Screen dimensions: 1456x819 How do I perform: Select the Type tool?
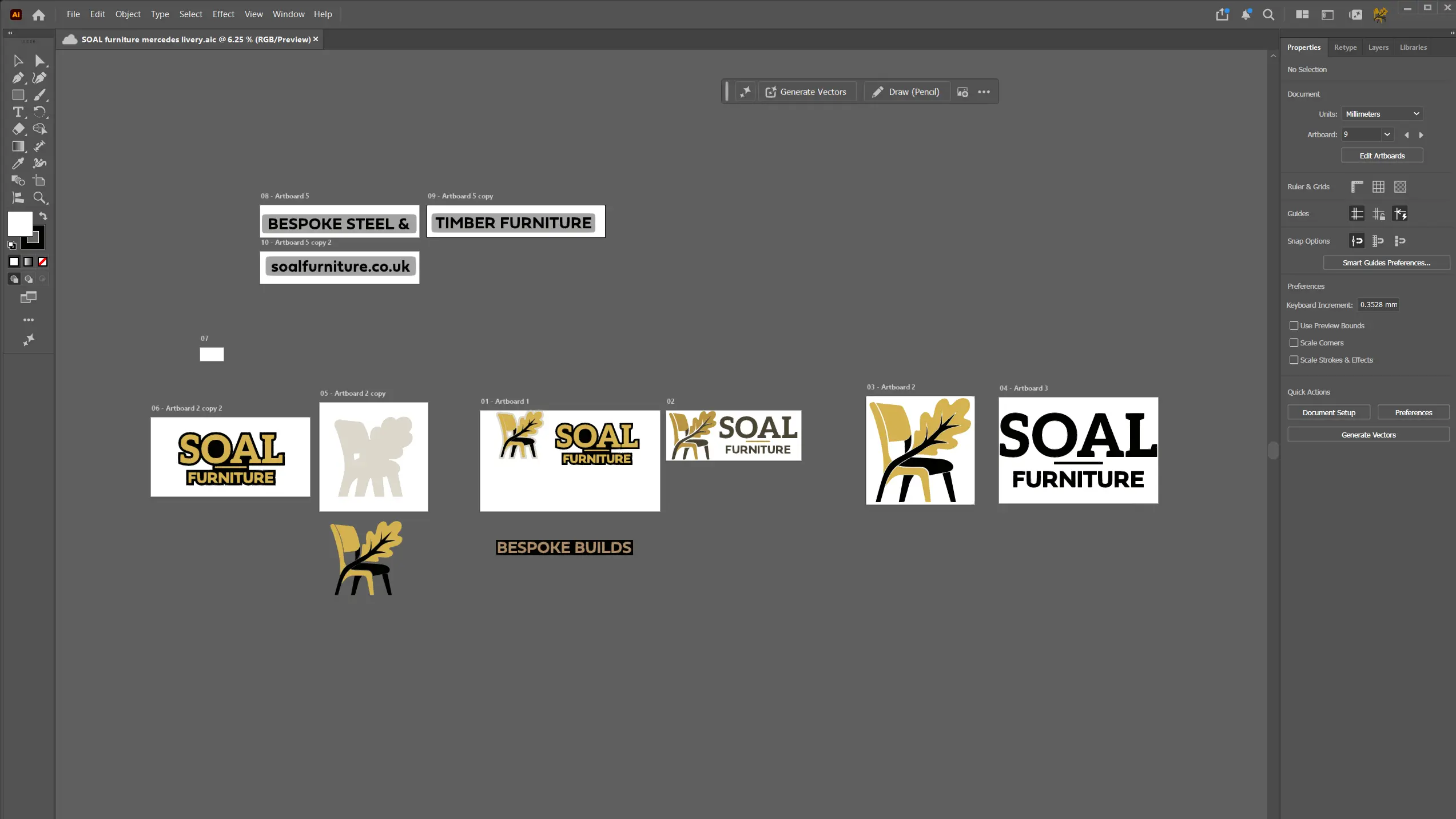(18, 112)
